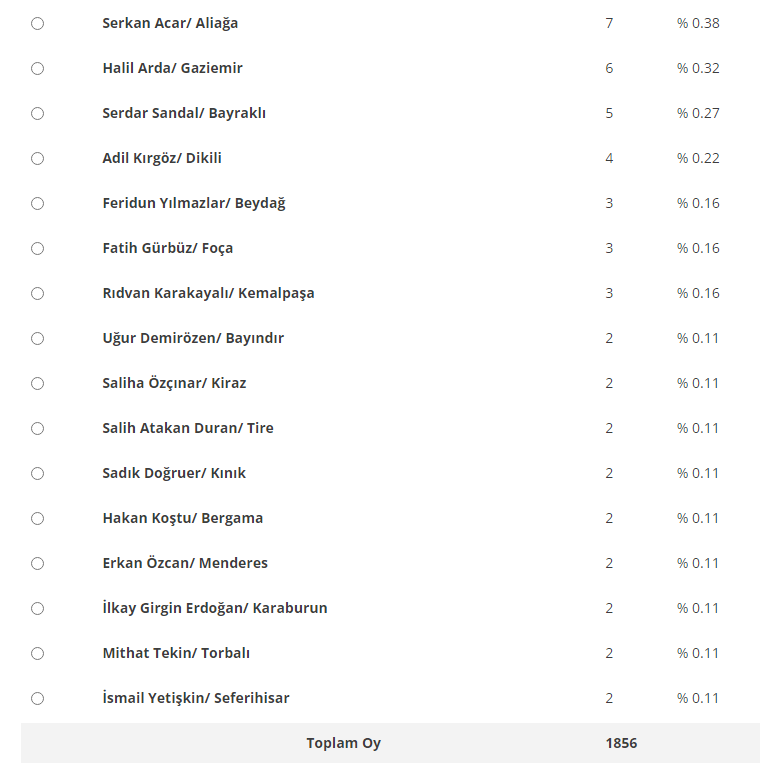Select the Serkan Acar/ Aliağa radio button
Viewport: 772px width, 772px height.
[x=38, y=24]
